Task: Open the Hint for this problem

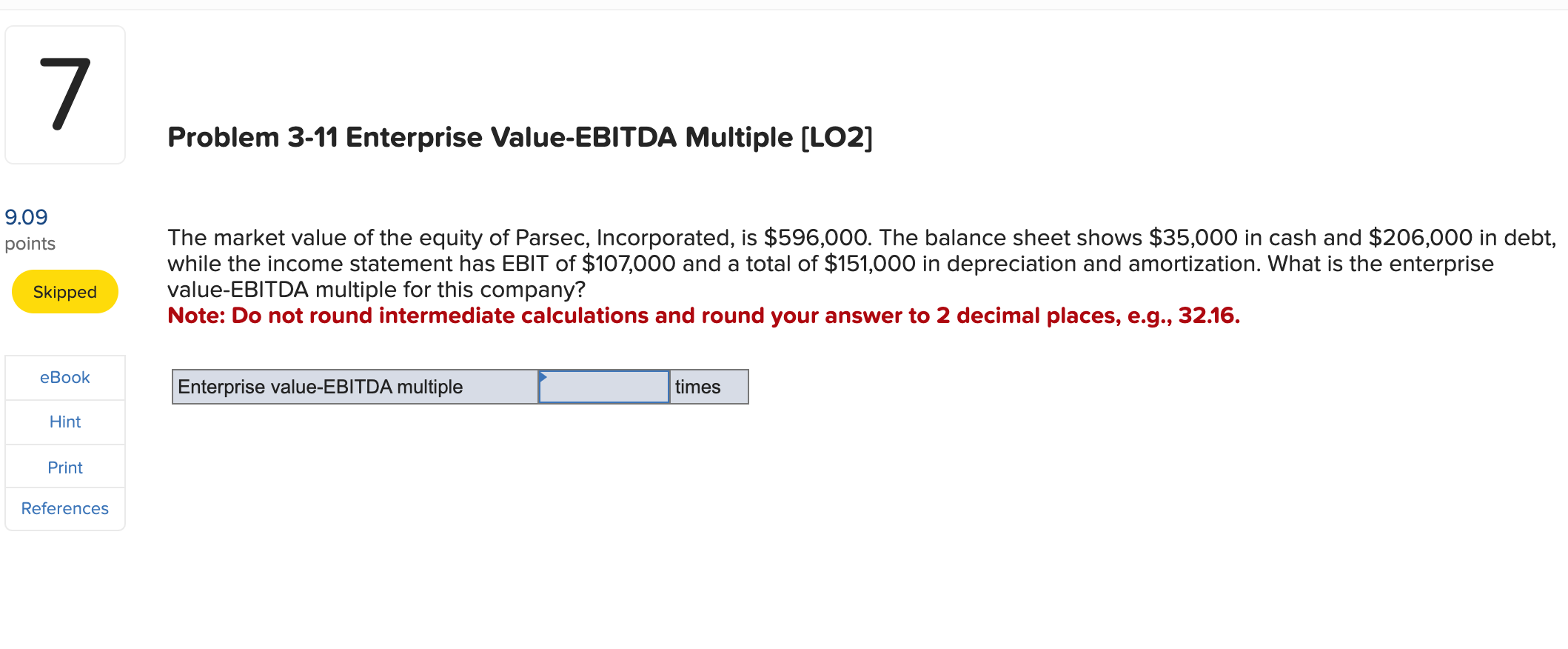Action: click(x=64, y=422)
